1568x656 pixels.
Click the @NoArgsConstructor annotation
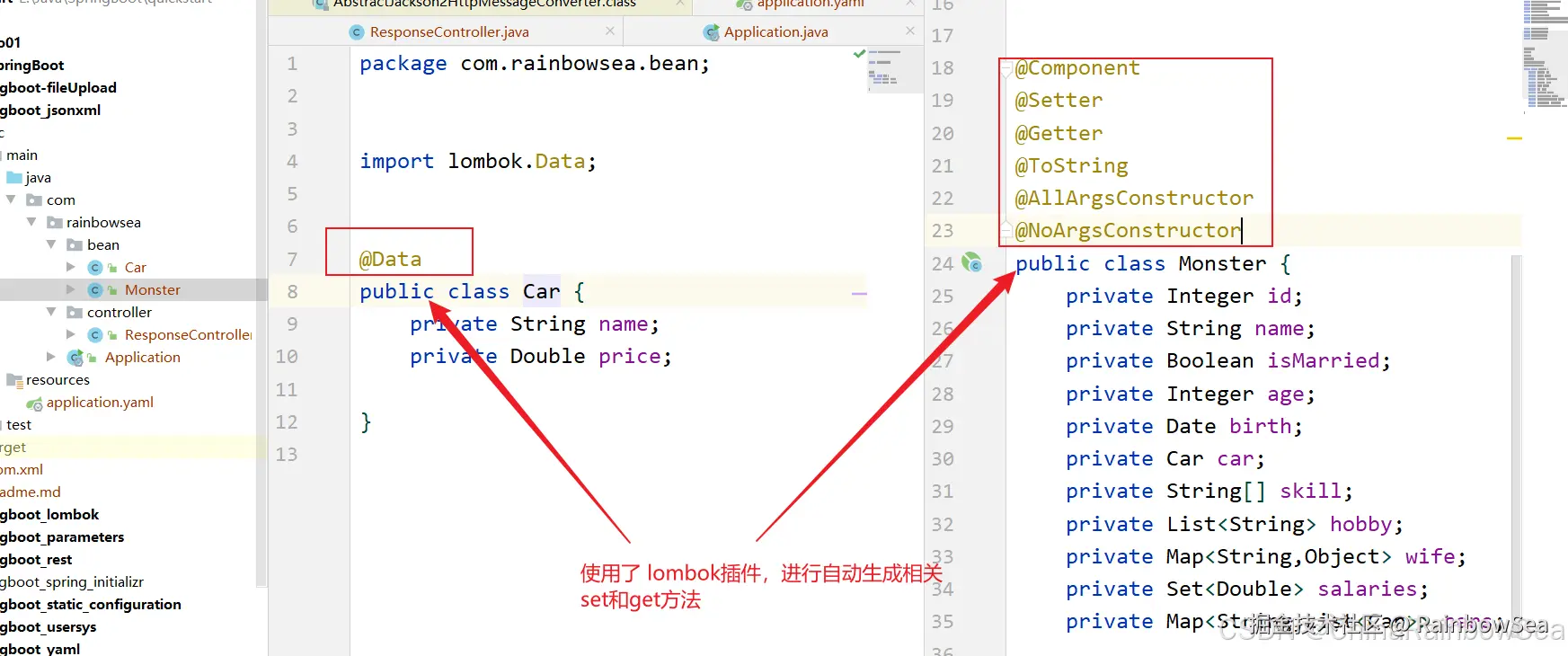(x=1128, y=231)
